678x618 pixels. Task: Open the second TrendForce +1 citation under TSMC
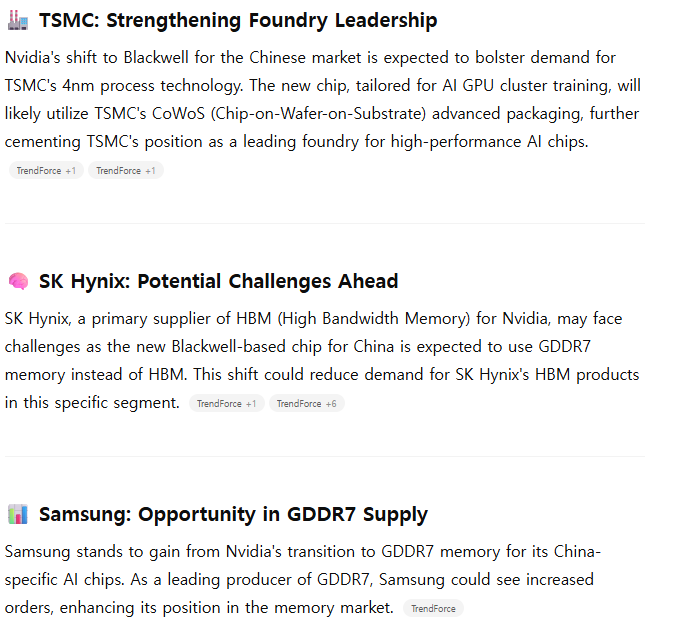tap(126, 170)
